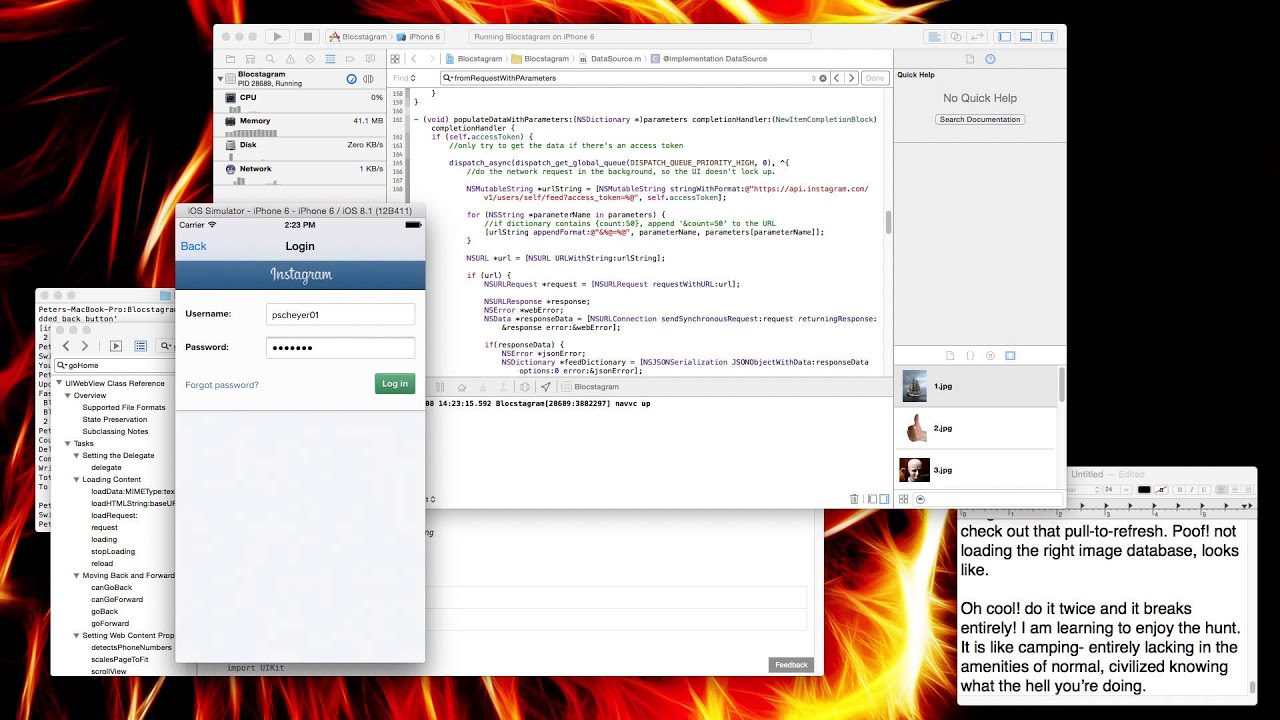
Task: Open the object library icon
Action: pyautogui.click(x=990, y=355)
